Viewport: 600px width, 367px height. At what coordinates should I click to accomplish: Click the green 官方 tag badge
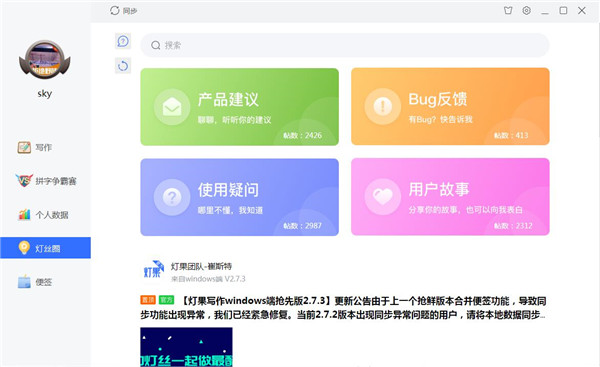(x=166, y=300)
